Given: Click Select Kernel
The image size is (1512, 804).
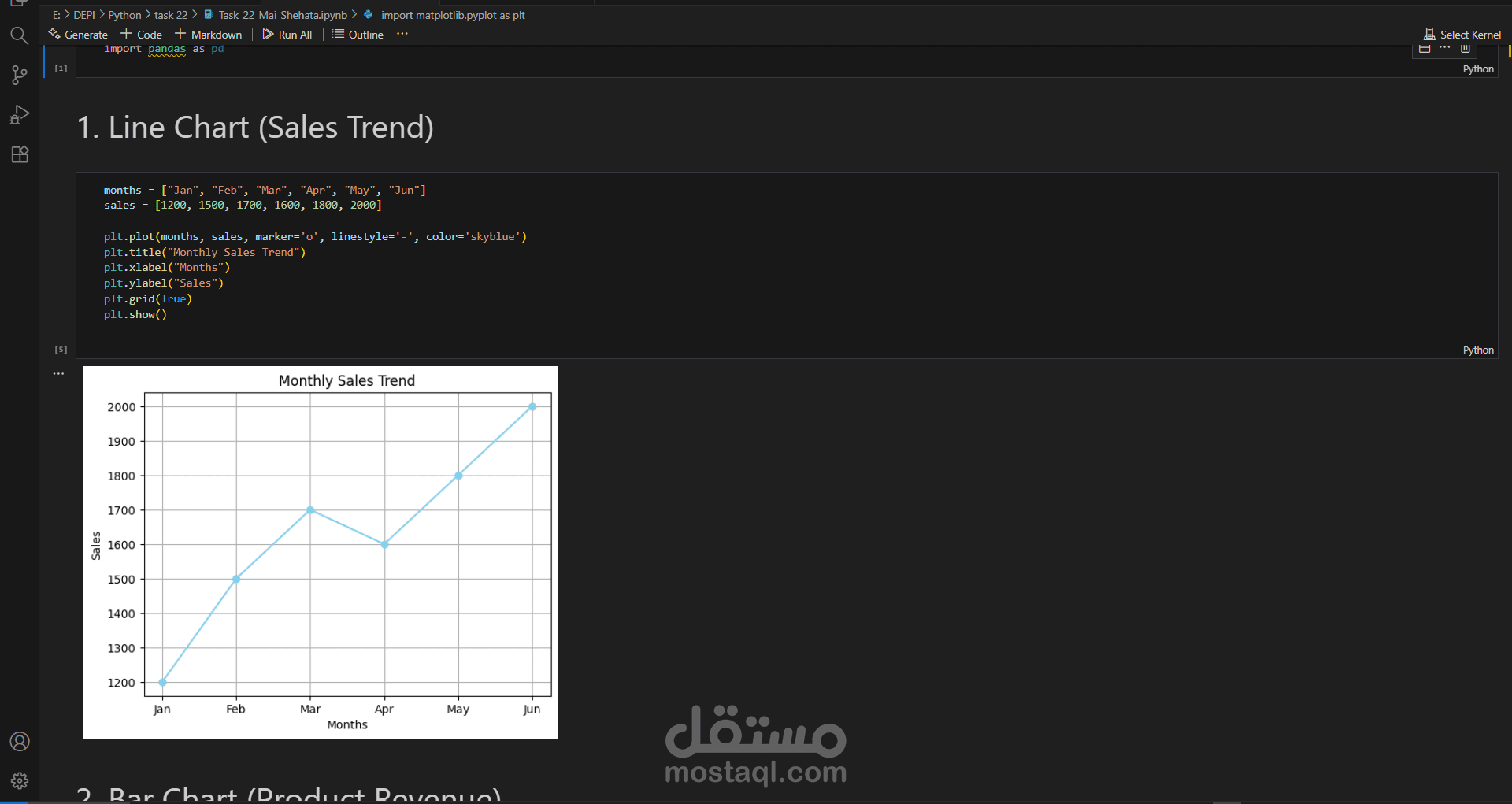Looking at the screenshot, I should pos(1462,35).
